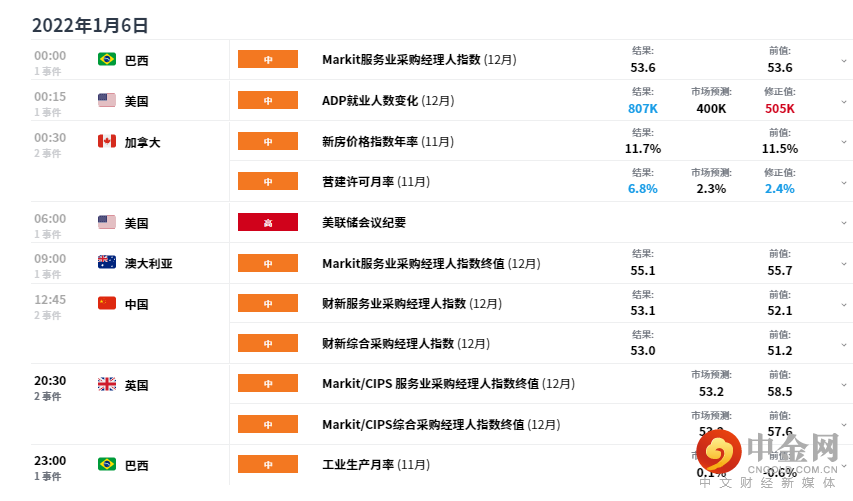Open 财新服务业采购经理人指数 event
Viewport: 853px width, 501px height.
coord(412,304)
